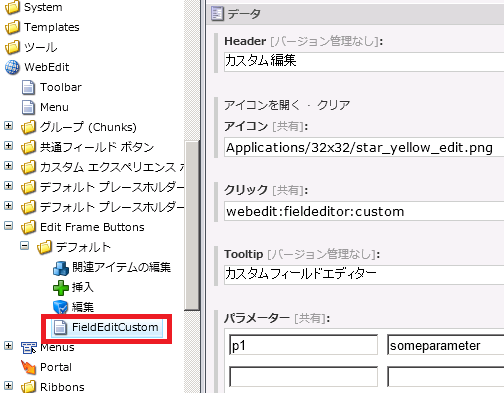Expand the グループ (Chunks) folder
Viewport: 504px width, 393px height.
click(8, 126)
